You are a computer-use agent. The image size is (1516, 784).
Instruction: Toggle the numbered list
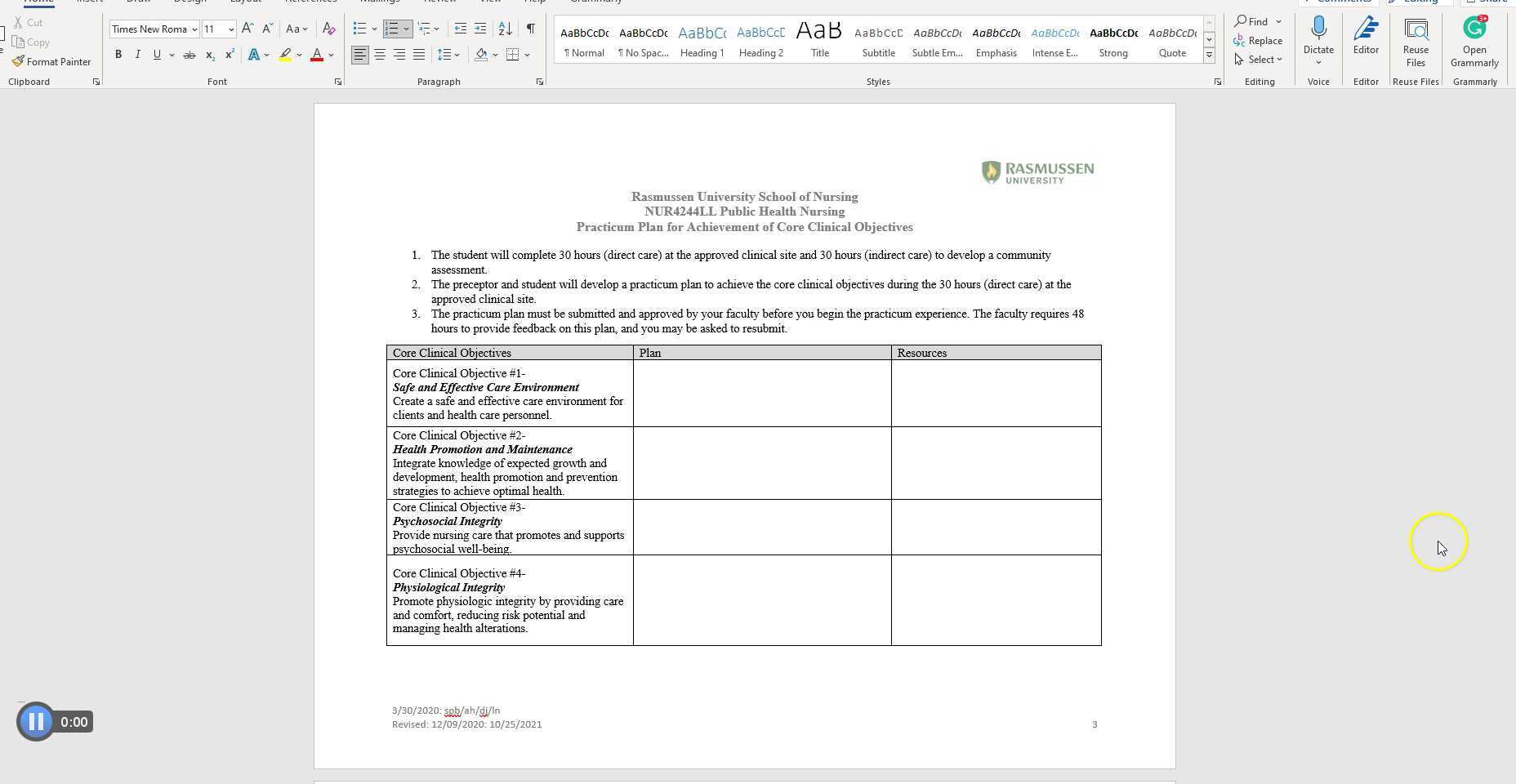tap(393, 29)
